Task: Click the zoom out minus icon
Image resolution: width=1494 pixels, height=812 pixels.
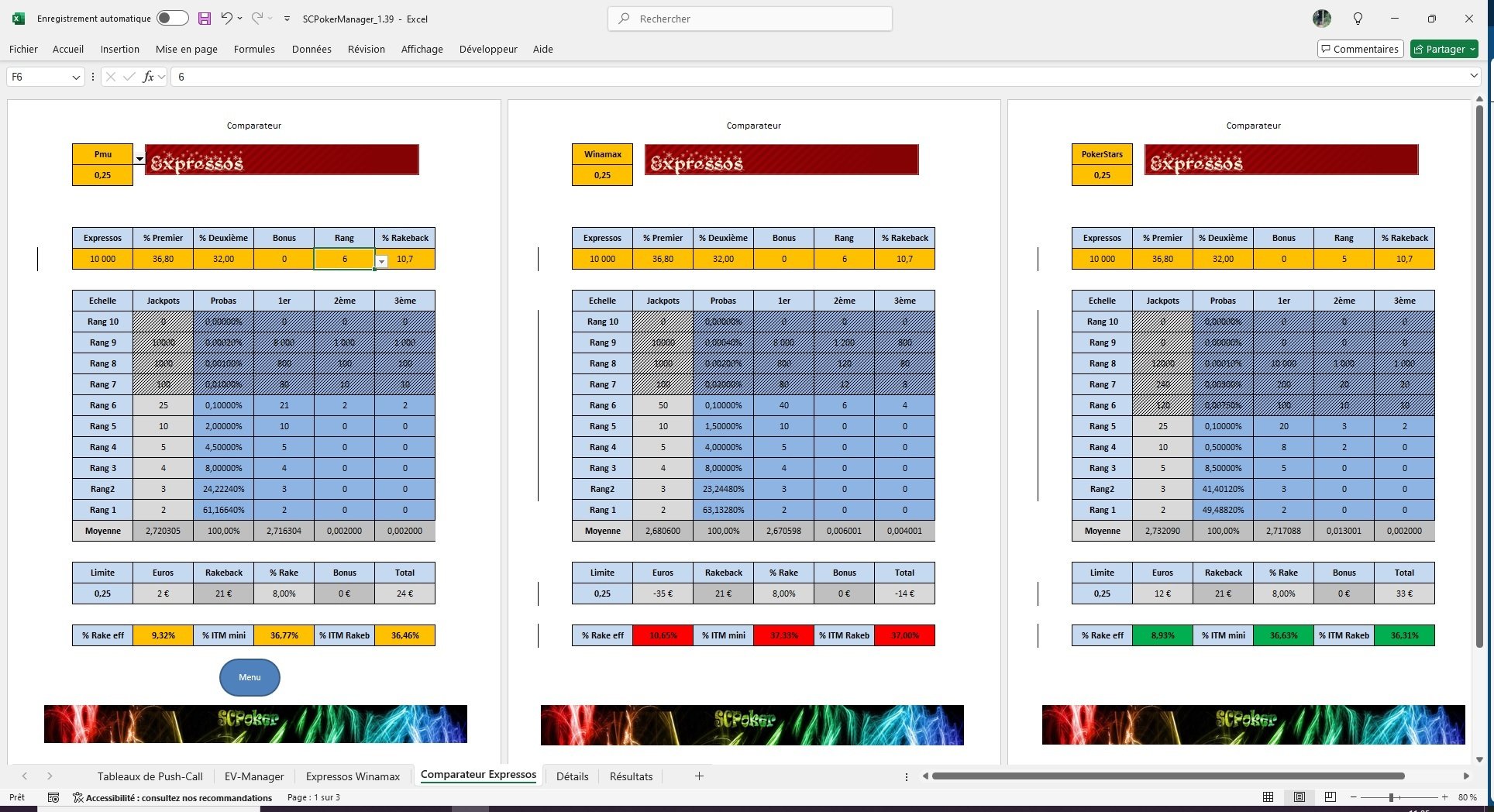Action: pyautogui.click(x=1354, y=797)
